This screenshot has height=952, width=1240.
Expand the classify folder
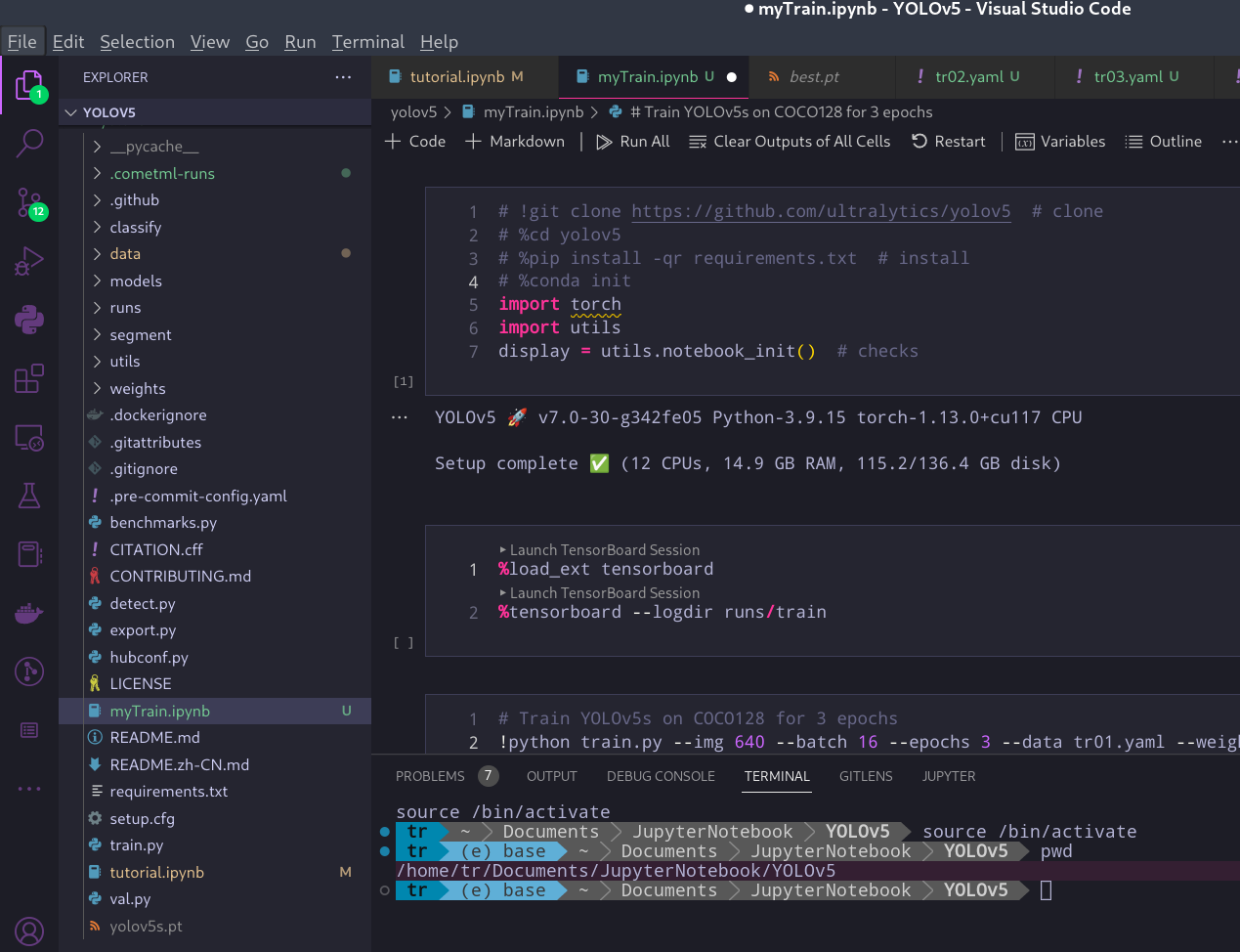[x=215, y=227]
